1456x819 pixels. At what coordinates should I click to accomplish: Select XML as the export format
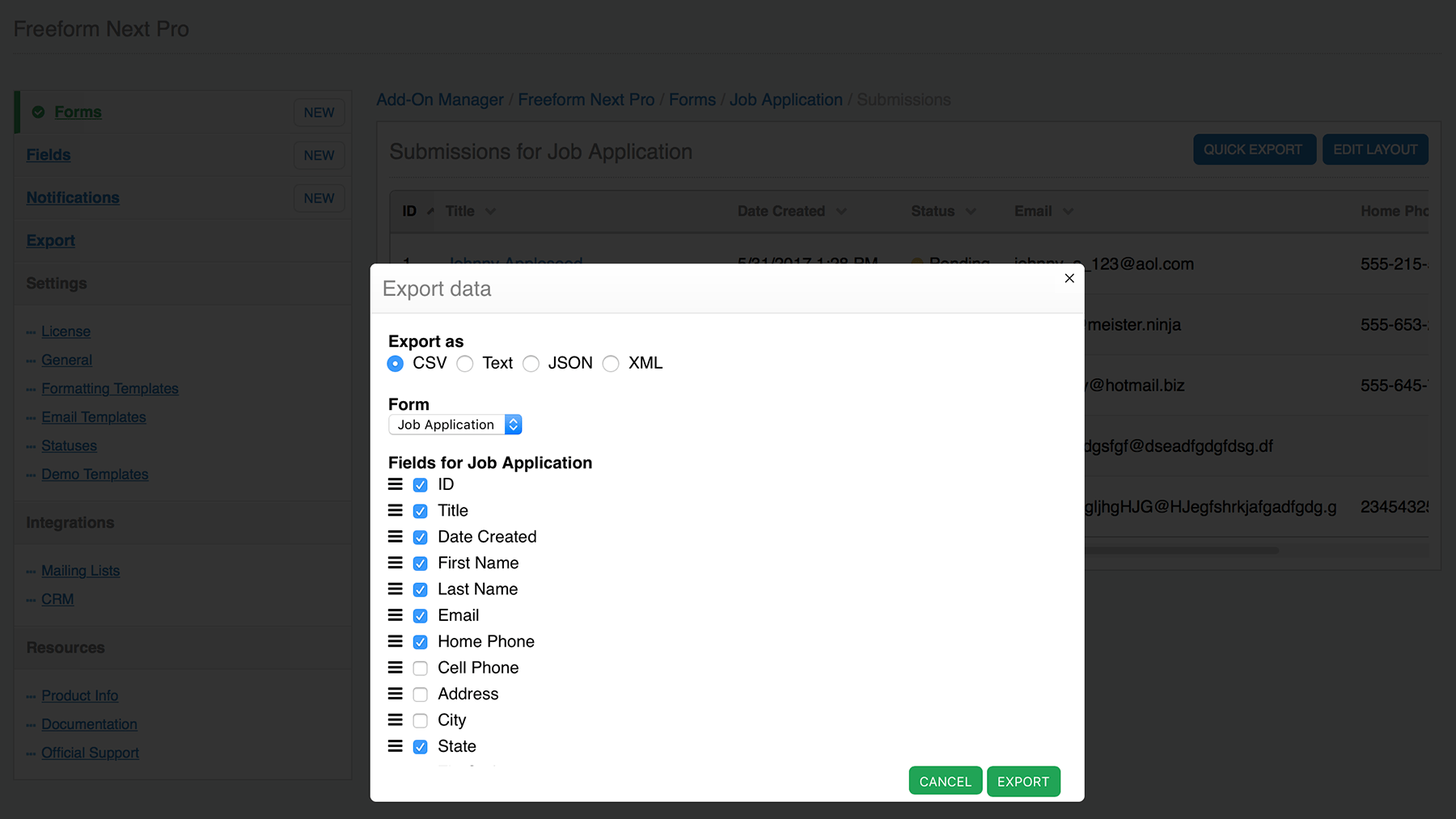point(611,364)
